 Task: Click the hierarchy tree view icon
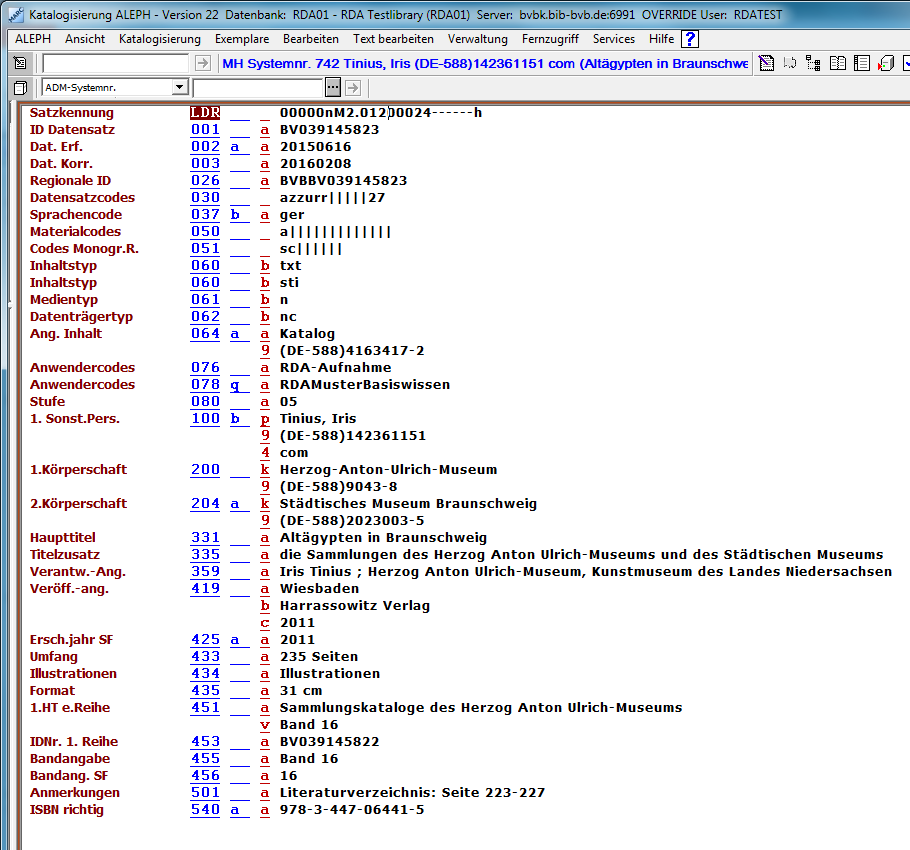click(813, 64)
